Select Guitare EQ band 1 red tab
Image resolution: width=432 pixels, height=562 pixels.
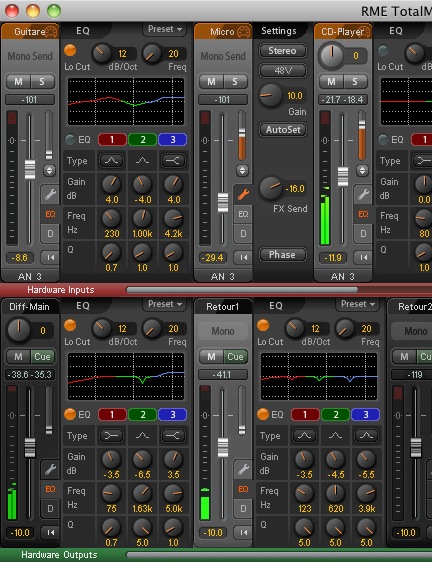[112, 139]
